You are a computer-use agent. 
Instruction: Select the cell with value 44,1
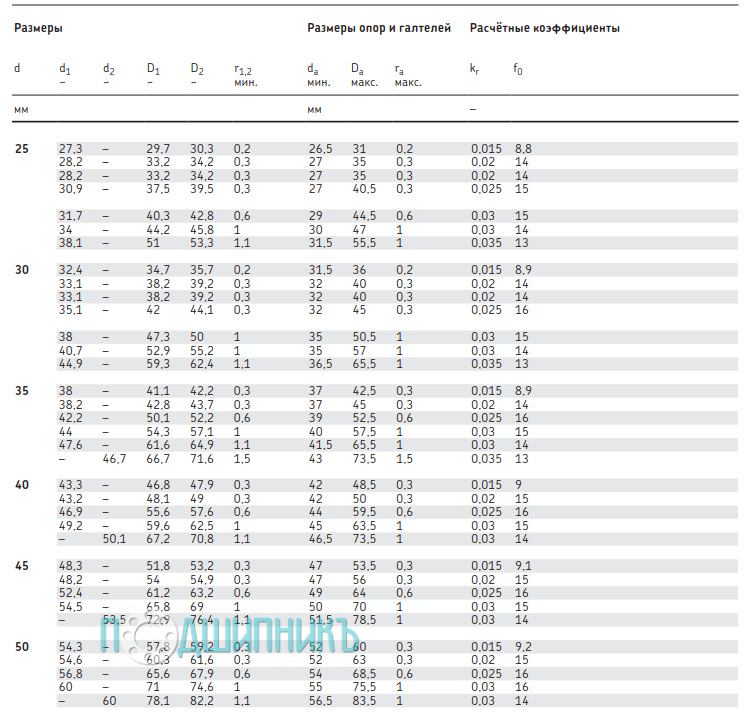click(x=202, y=310)
